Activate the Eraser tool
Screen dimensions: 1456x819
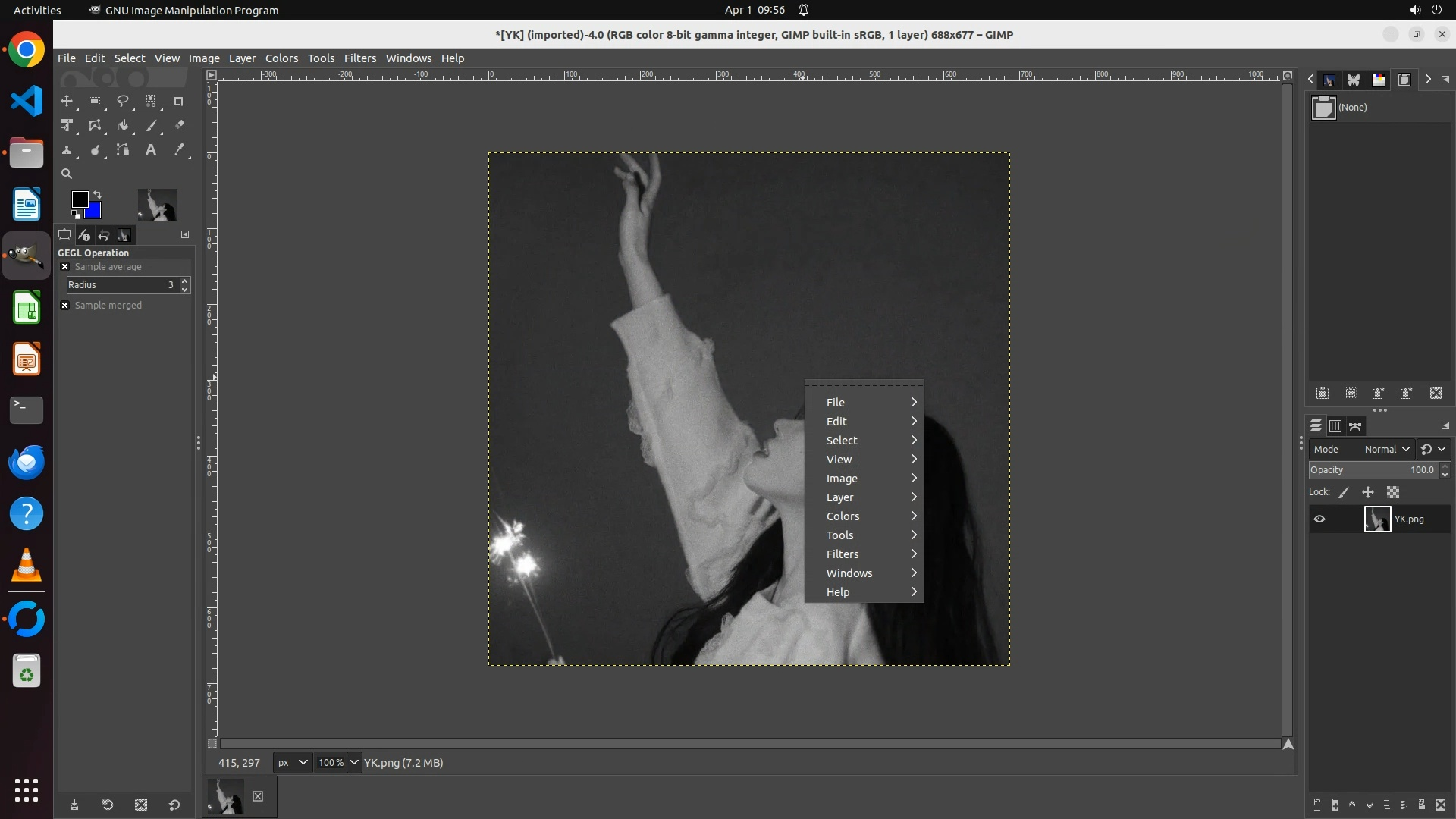click(179, 126)
